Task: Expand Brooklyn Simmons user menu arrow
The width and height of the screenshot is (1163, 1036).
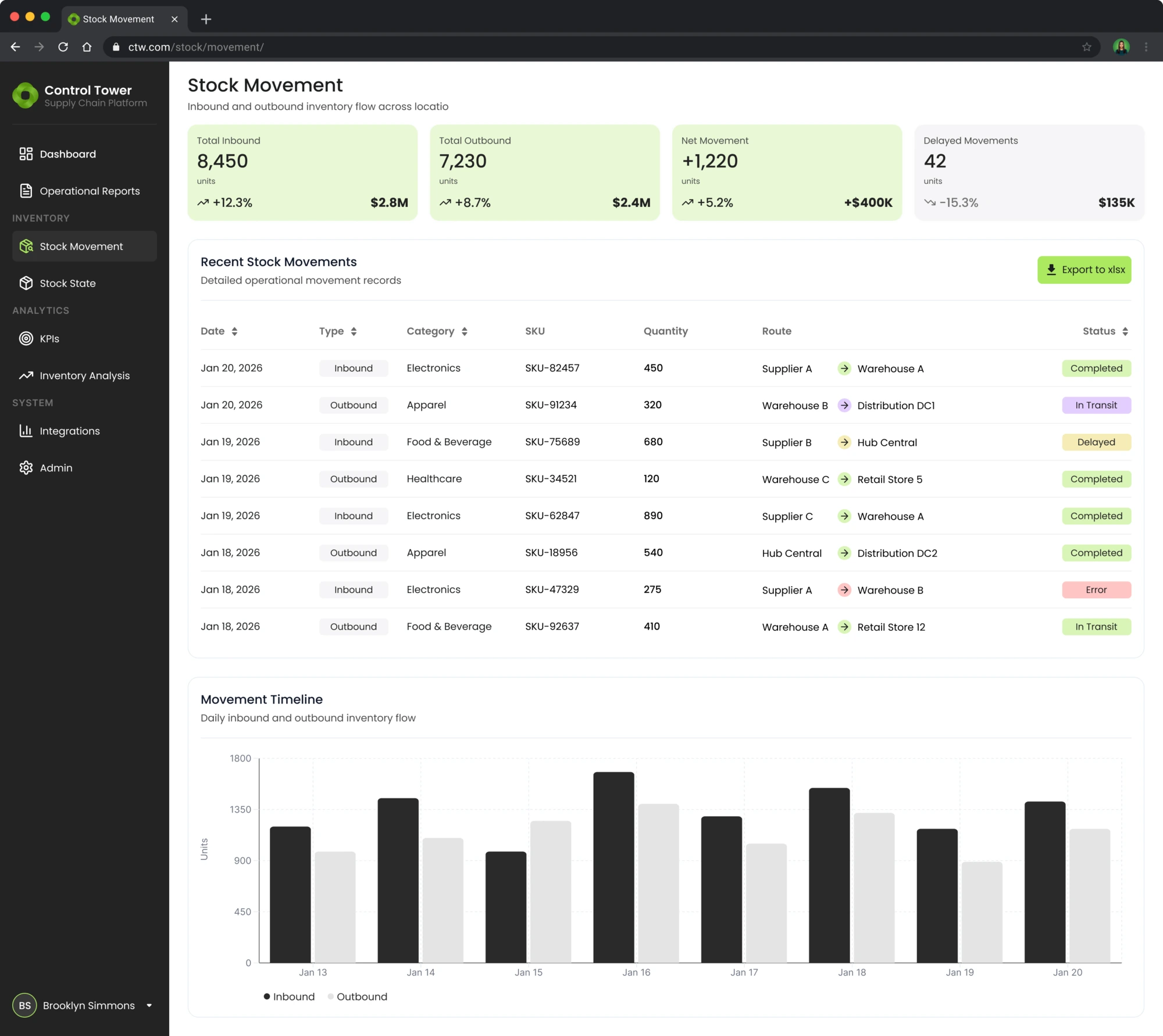Action: point(149,1005)
